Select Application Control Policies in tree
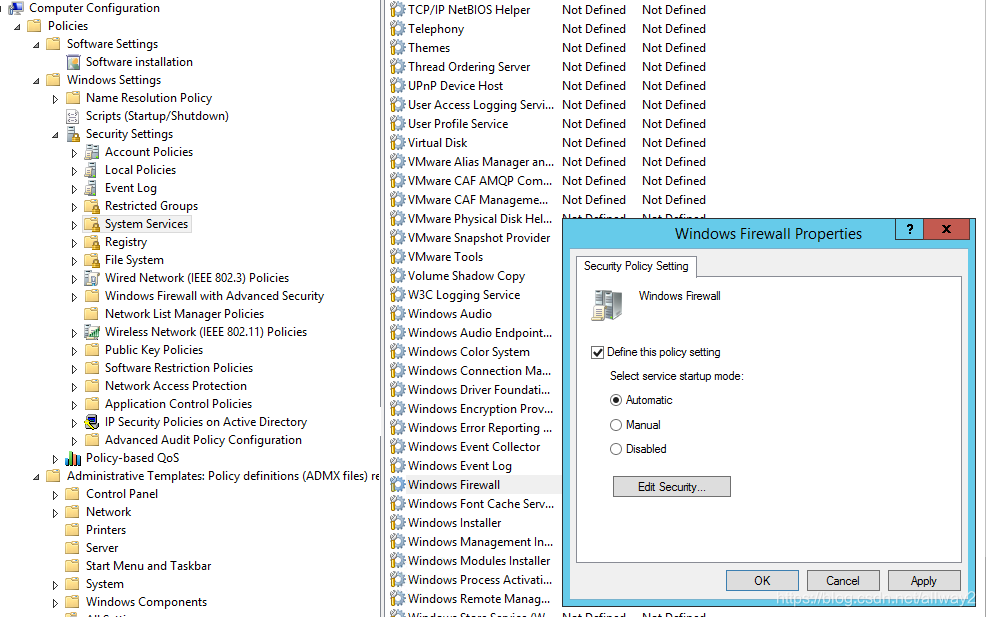 pyautogui.click(x=178, y=404)
